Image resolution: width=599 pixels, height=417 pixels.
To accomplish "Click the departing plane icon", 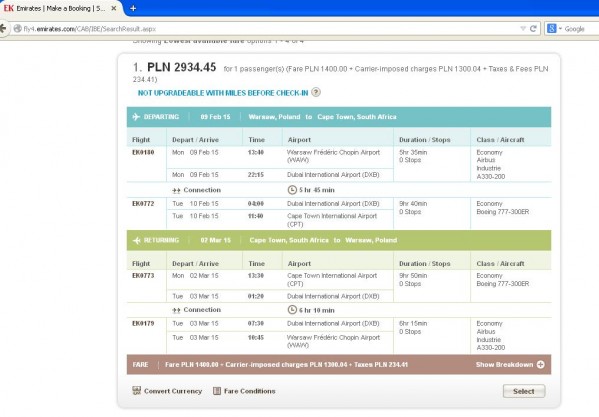I will 136,117.
